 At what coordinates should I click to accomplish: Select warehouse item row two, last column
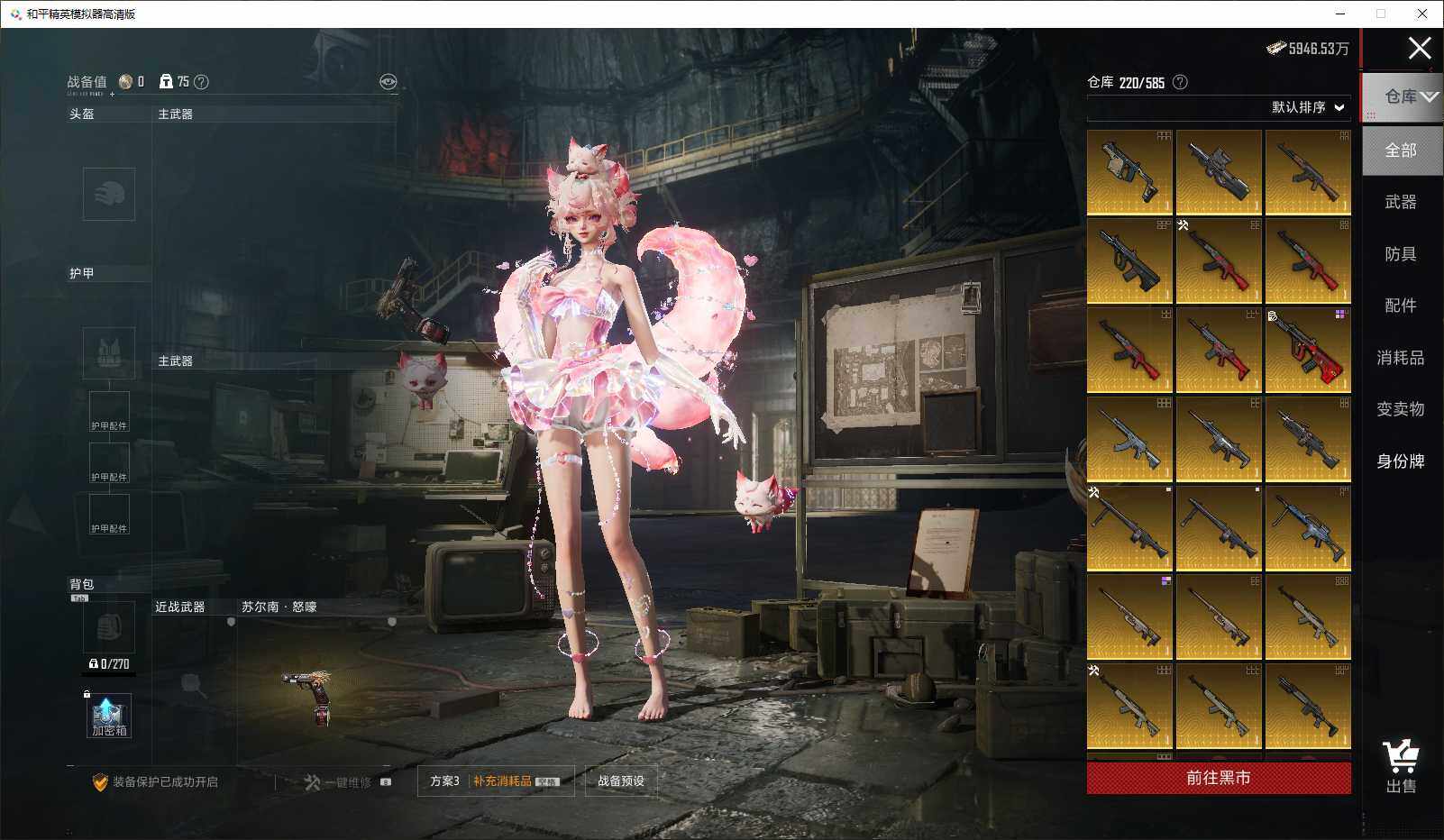(x=1308, y=261)
